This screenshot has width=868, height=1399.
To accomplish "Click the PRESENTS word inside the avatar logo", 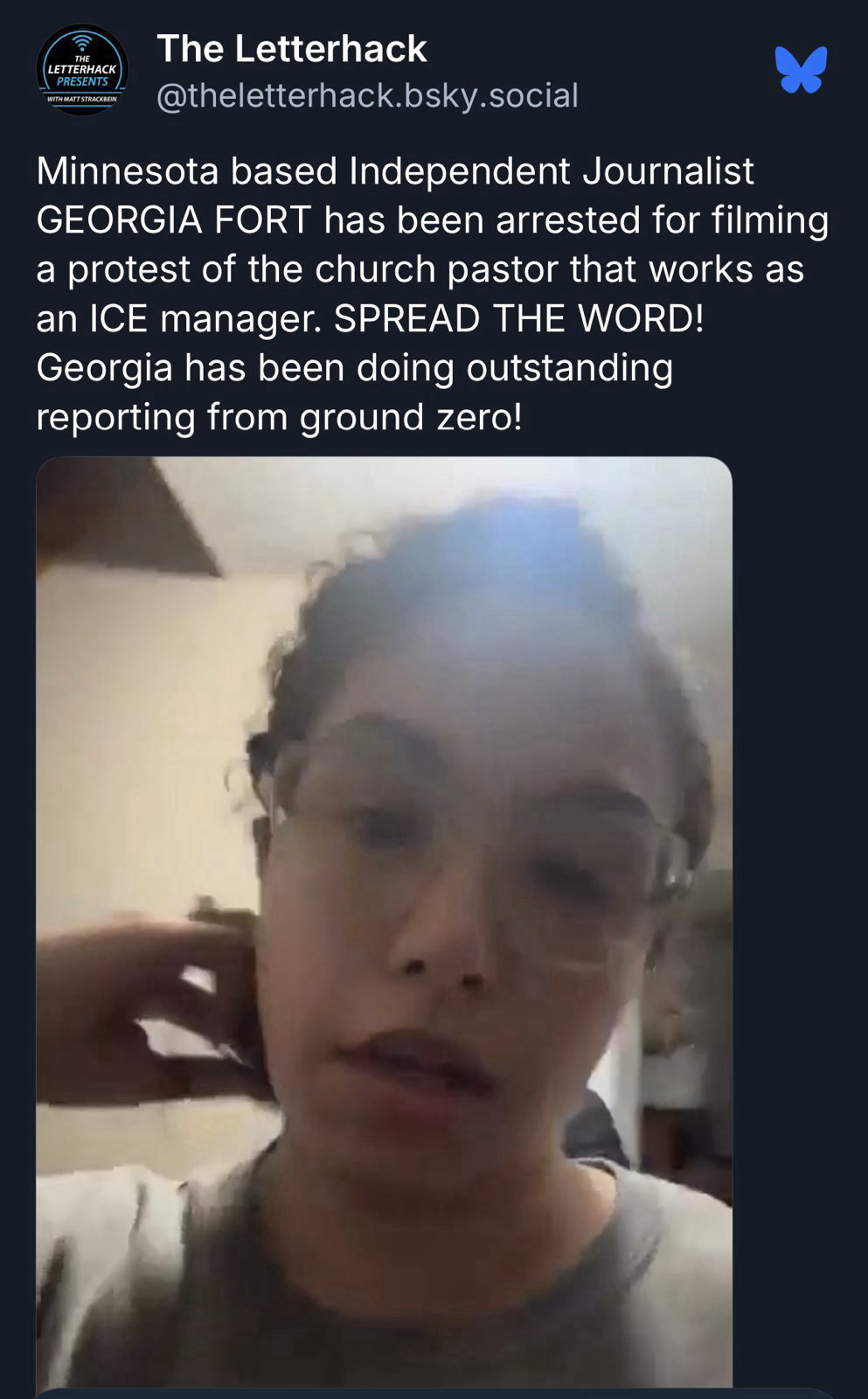I will click(82, 81).
